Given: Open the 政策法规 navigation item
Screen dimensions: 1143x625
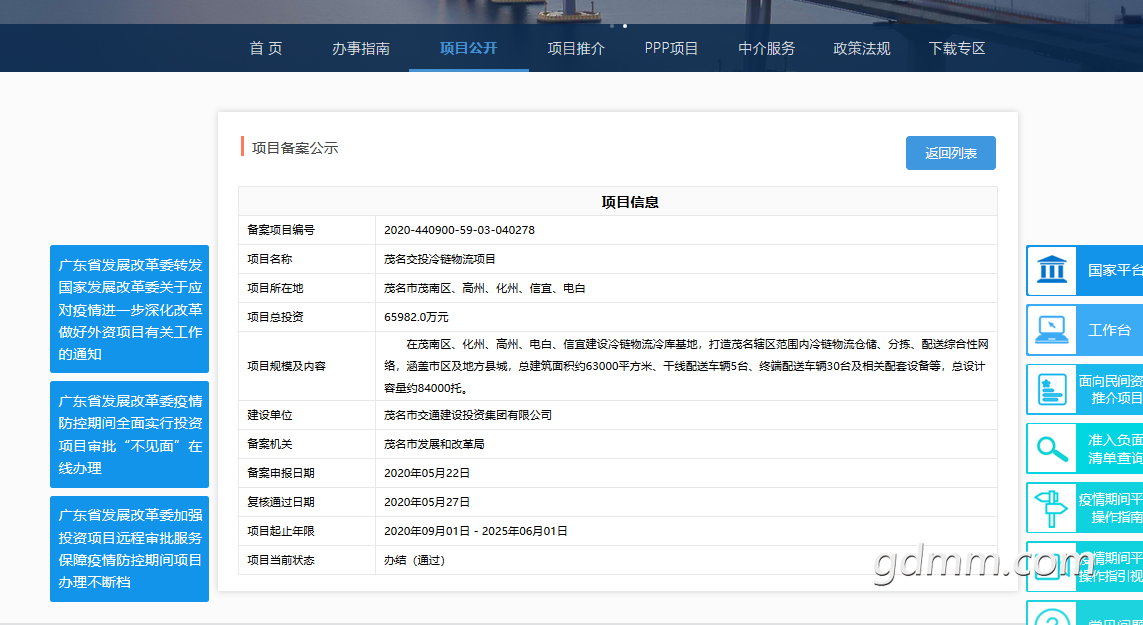Looking at the screenshot, I should (x=862, y=48).
